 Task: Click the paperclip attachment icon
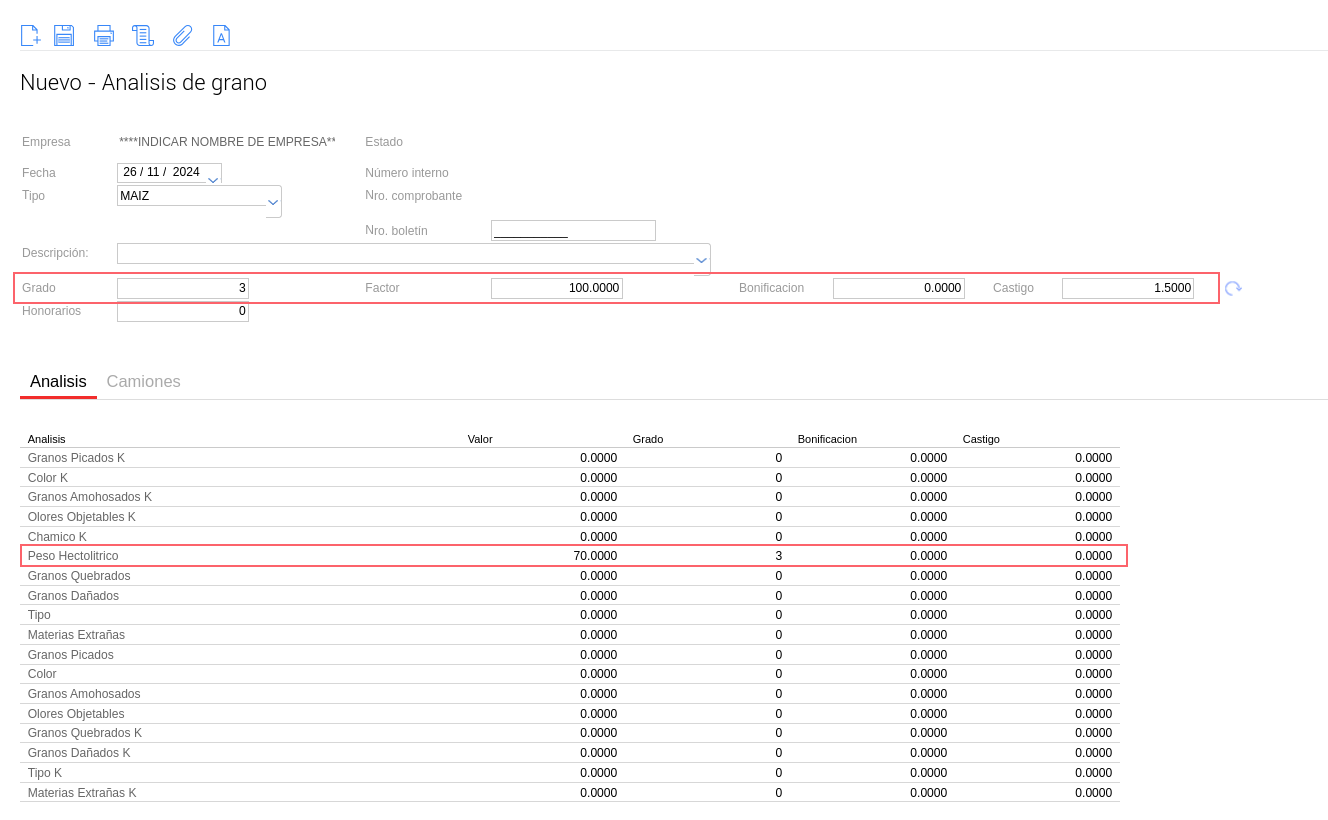pyautogui.click(x=182, y=36)
